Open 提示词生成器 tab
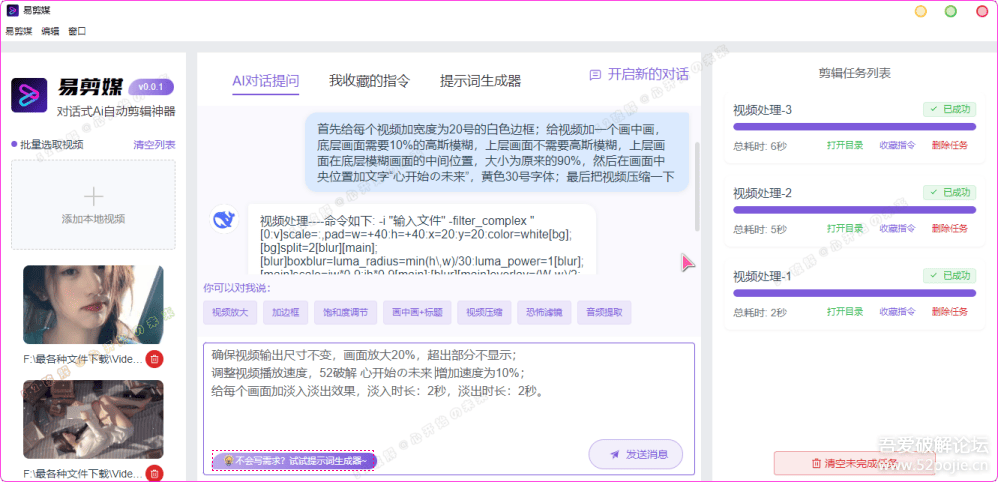Viewport: 998px width, 482px height. point(481,81)
